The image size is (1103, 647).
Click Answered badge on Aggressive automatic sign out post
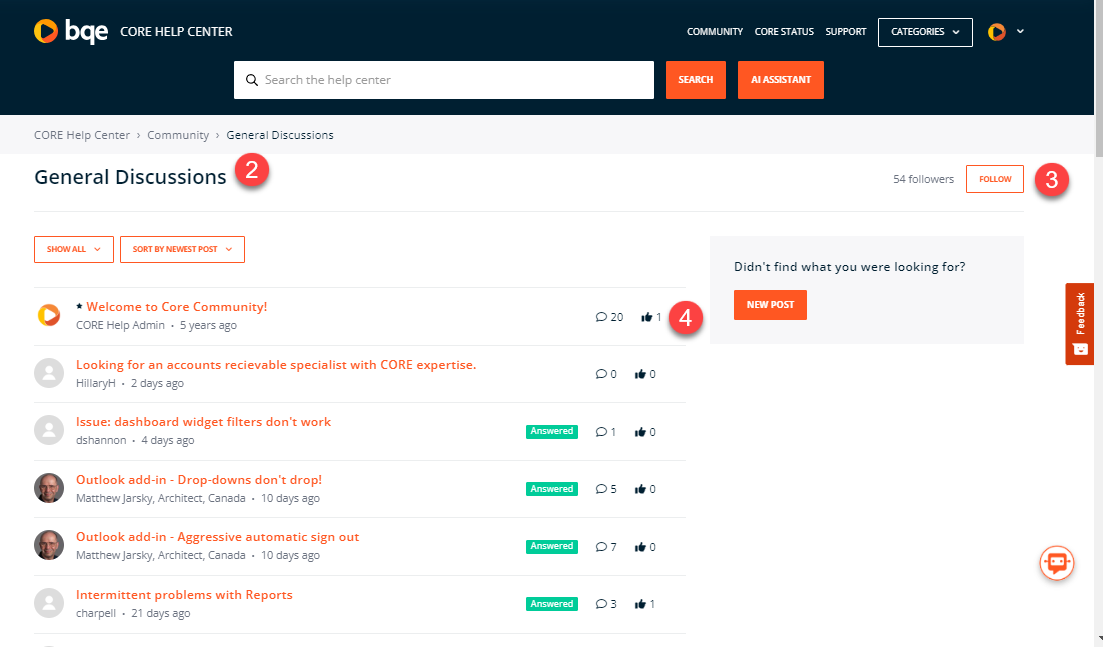[552, 546]
